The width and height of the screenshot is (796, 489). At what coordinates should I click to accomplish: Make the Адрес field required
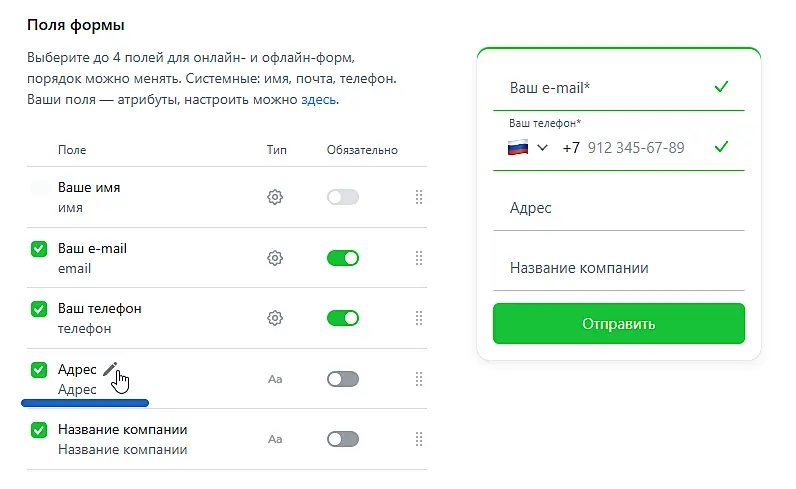[342, 379]
